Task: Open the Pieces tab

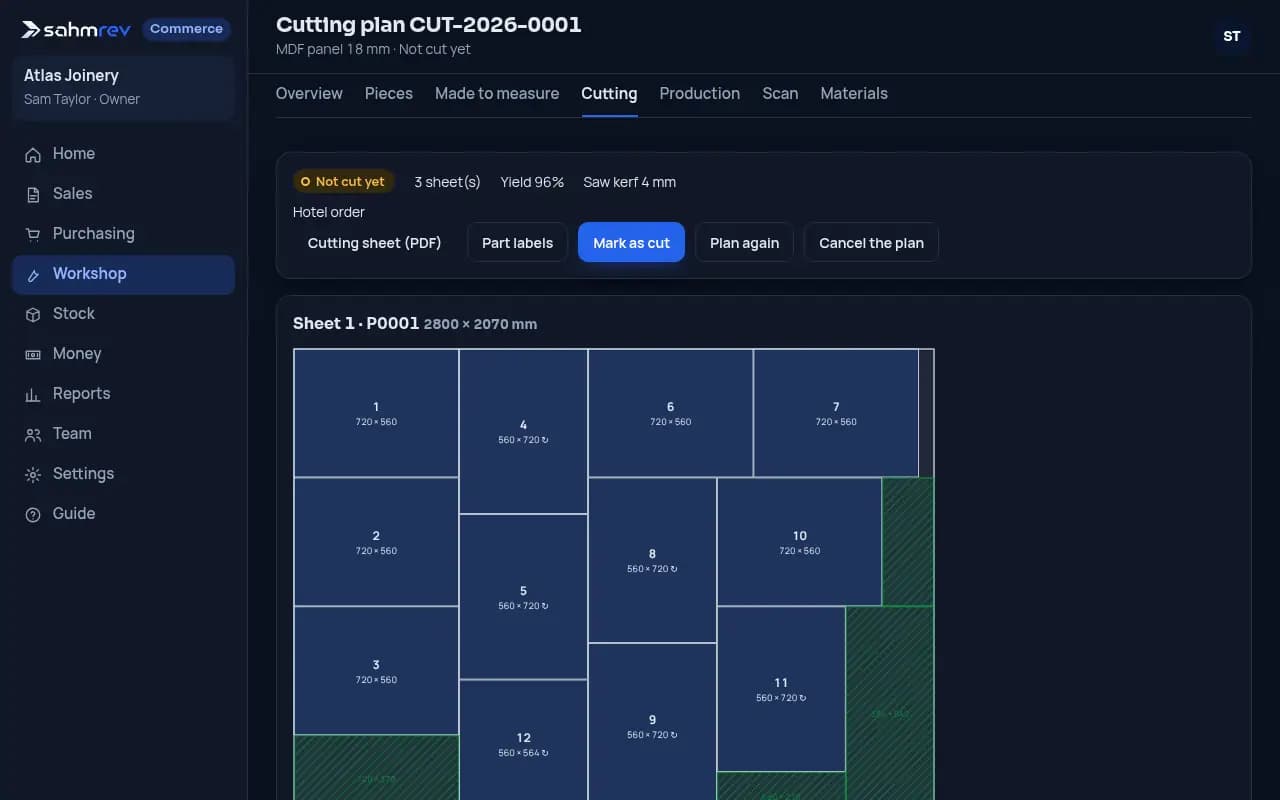Action: tap(389, 93)
